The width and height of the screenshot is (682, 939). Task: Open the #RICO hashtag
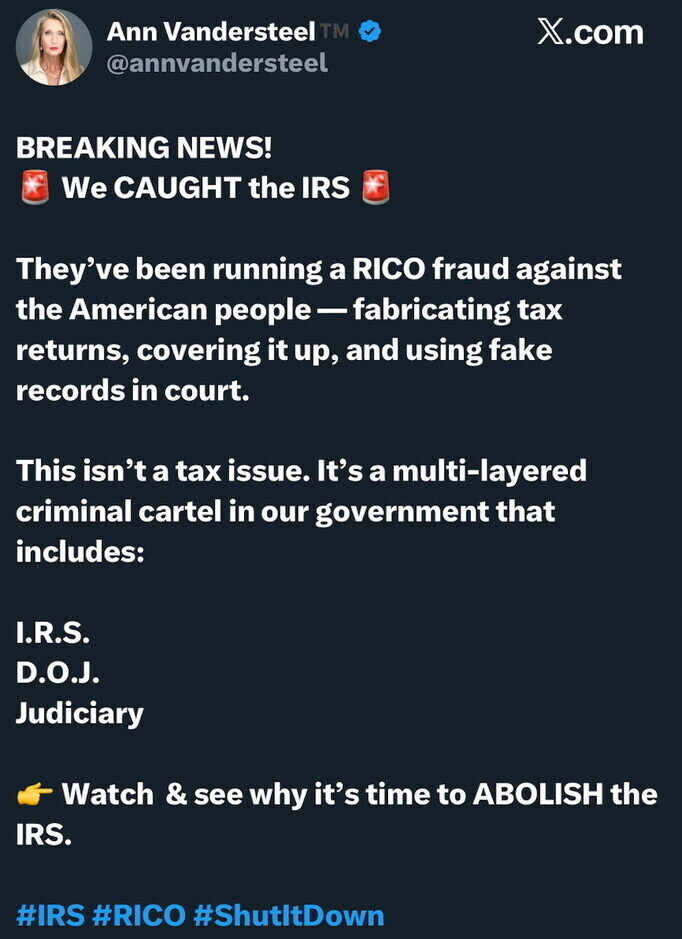pyautogui.click(x=140, y=916)
